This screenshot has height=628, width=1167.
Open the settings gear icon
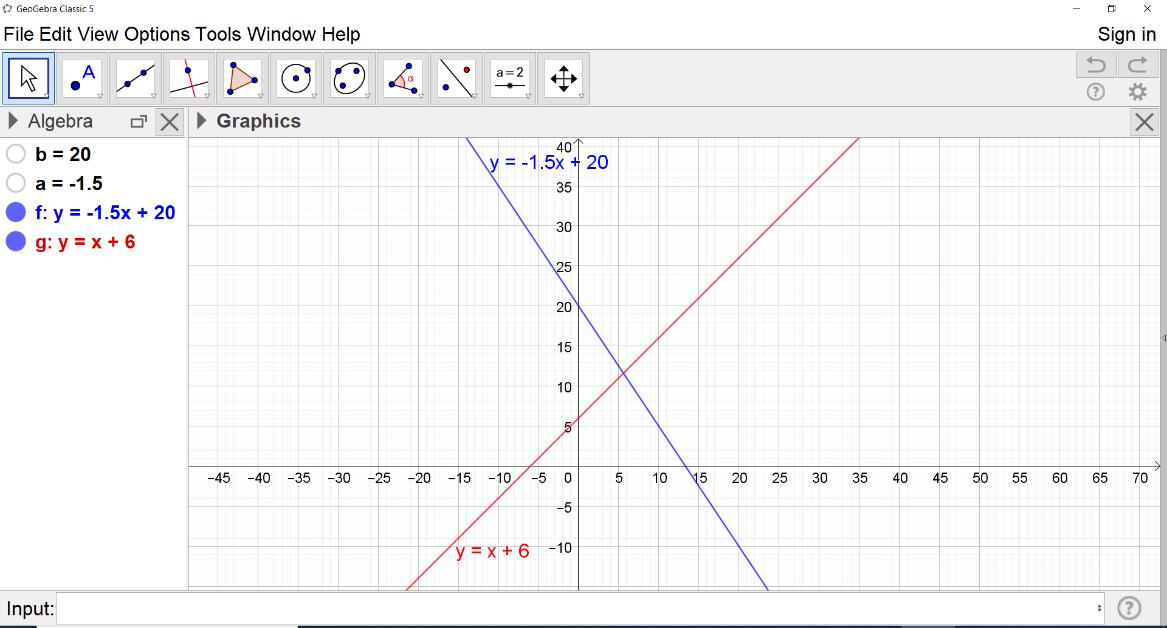pyautogui.click(x=1137, y=92)
